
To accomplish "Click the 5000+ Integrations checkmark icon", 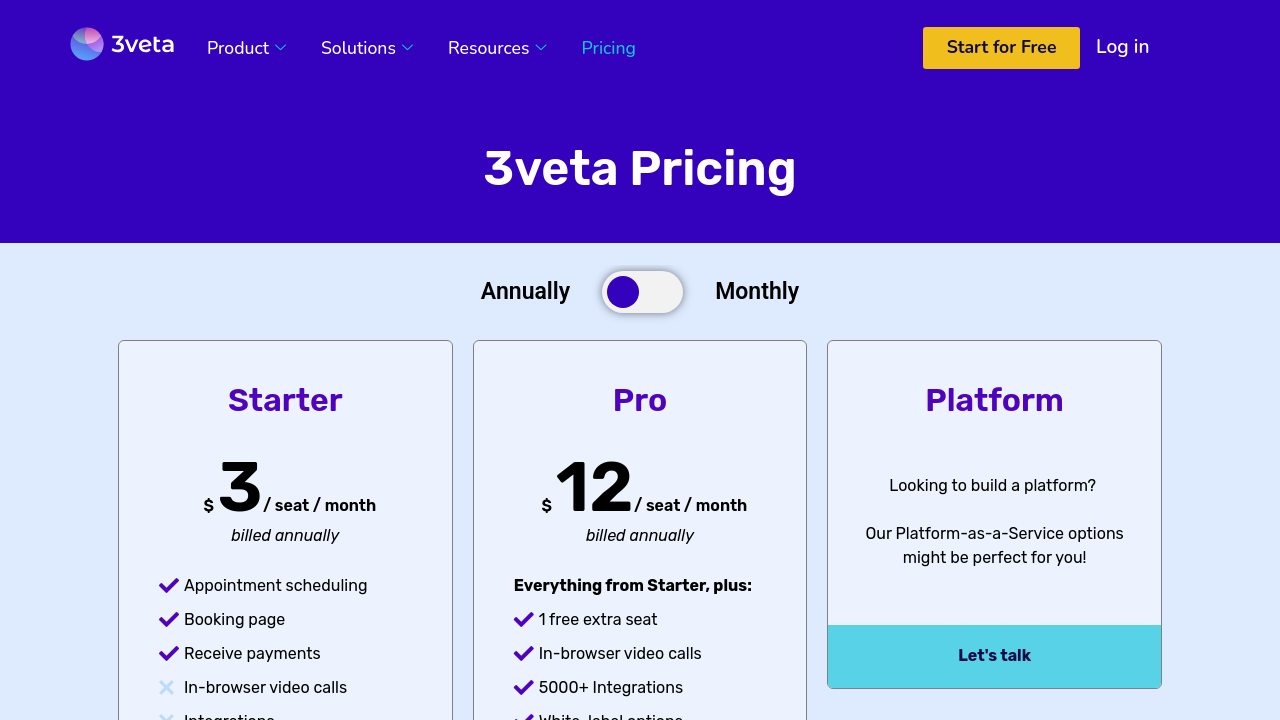I will tap(523, 687).
